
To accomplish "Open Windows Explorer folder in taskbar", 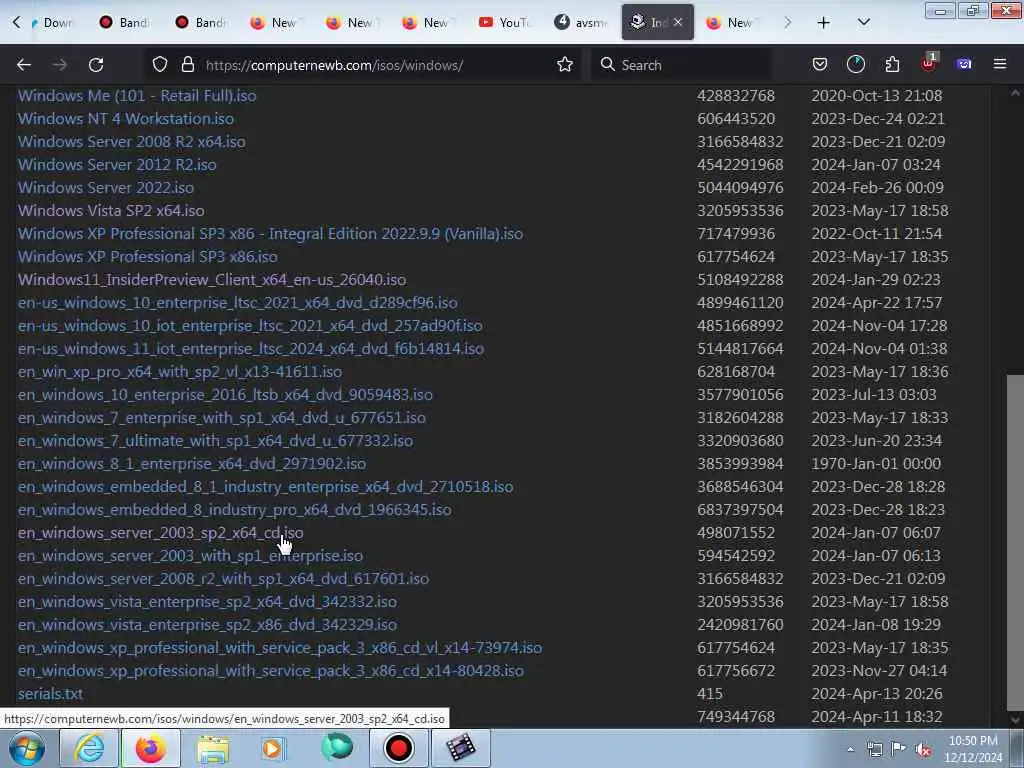I will click(213, 748).
